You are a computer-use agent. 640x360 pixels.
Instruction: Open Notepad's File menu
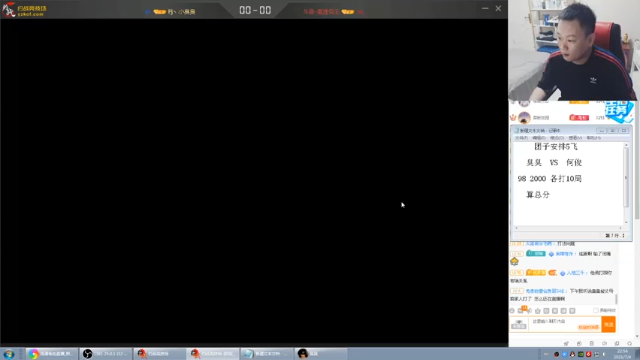pos(521,138)
